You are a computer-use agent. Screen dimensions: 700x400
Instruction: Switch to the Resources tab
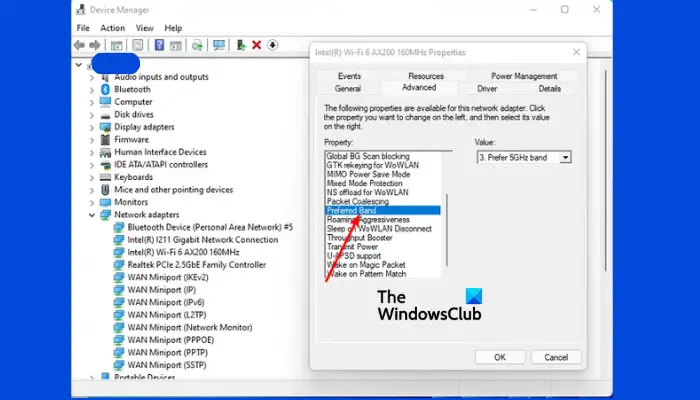pyautogui.click(x=426, y=76)
